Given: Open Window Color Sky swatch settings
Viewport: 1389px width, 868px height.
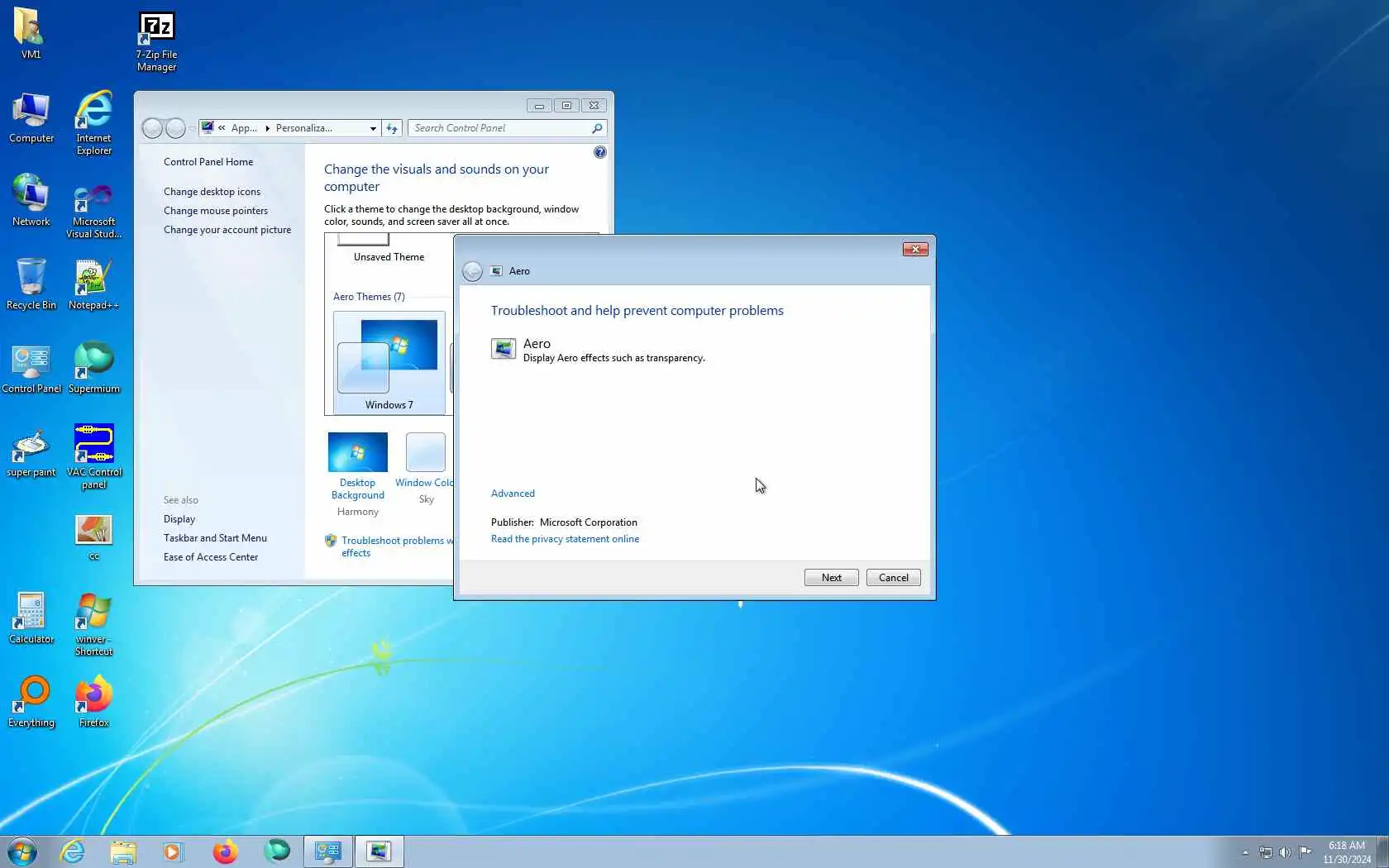Looking at the screenshot, I should coord(426,467).
